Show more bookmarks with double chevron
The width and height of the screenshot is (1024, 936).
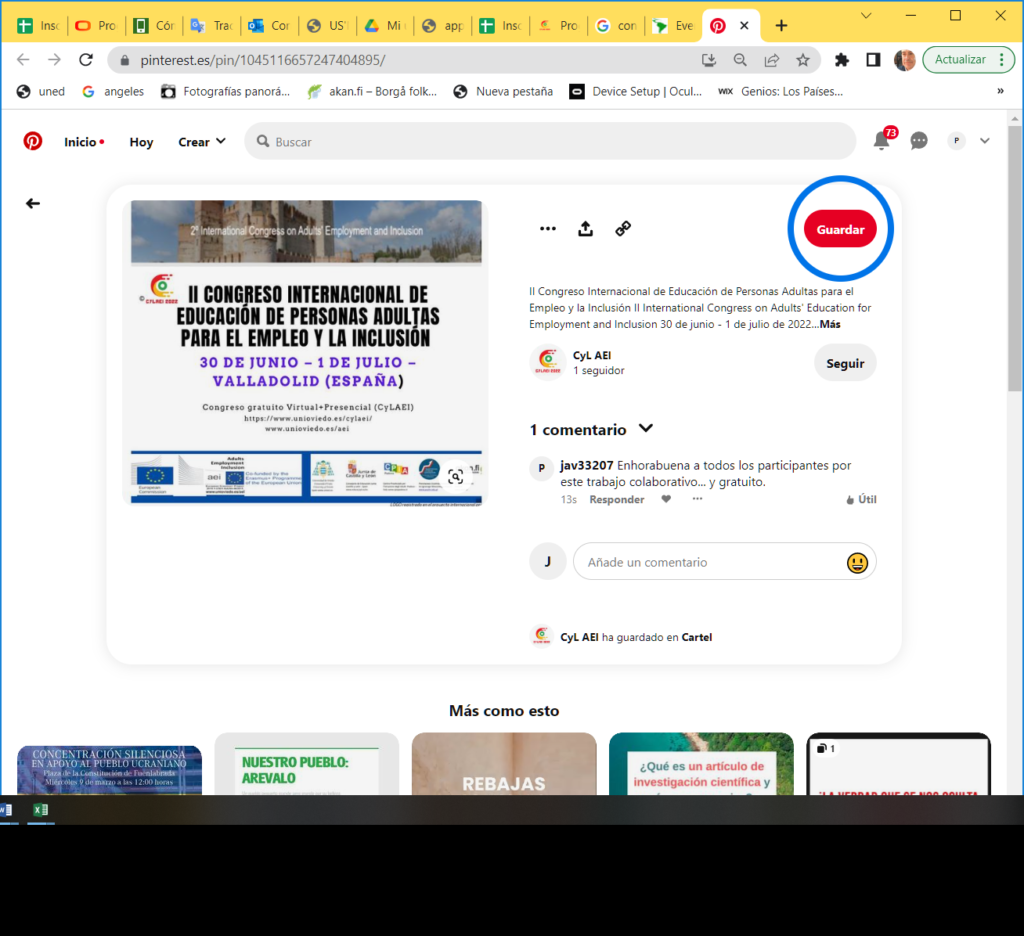click(x=1000, y=91)
